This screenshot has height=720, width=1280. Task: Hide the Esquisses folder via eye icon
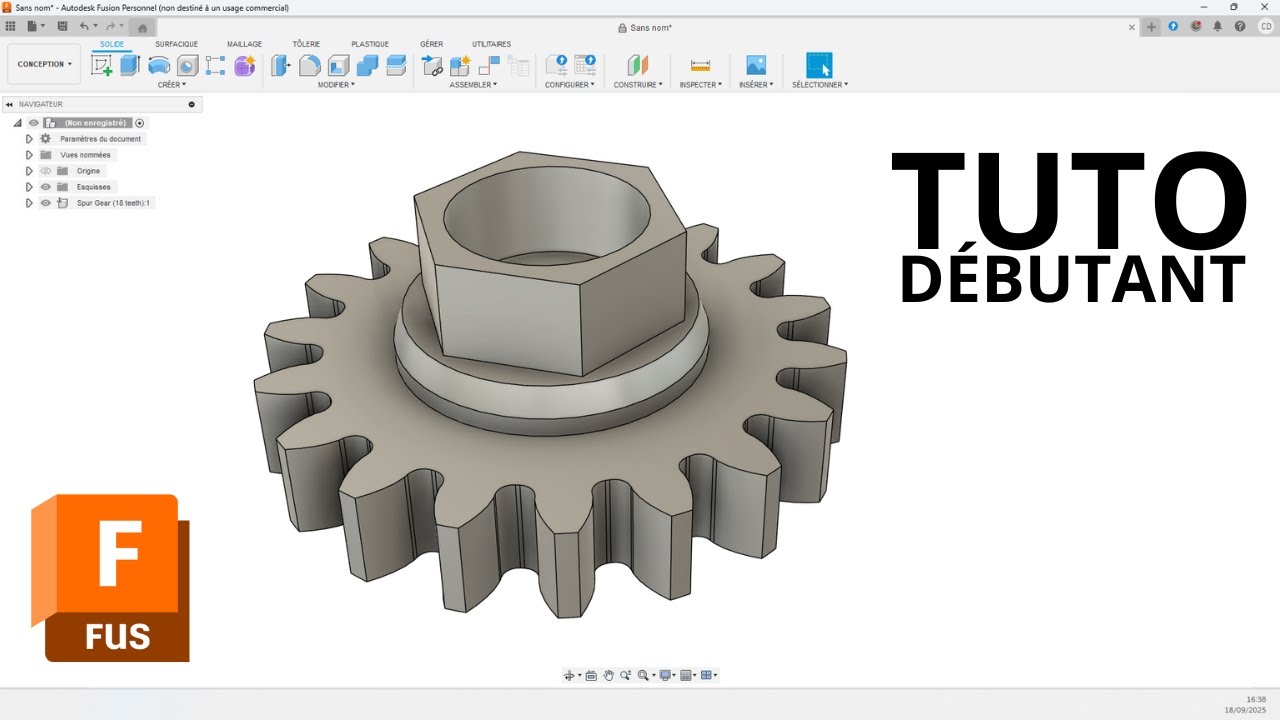coord(45,187)
